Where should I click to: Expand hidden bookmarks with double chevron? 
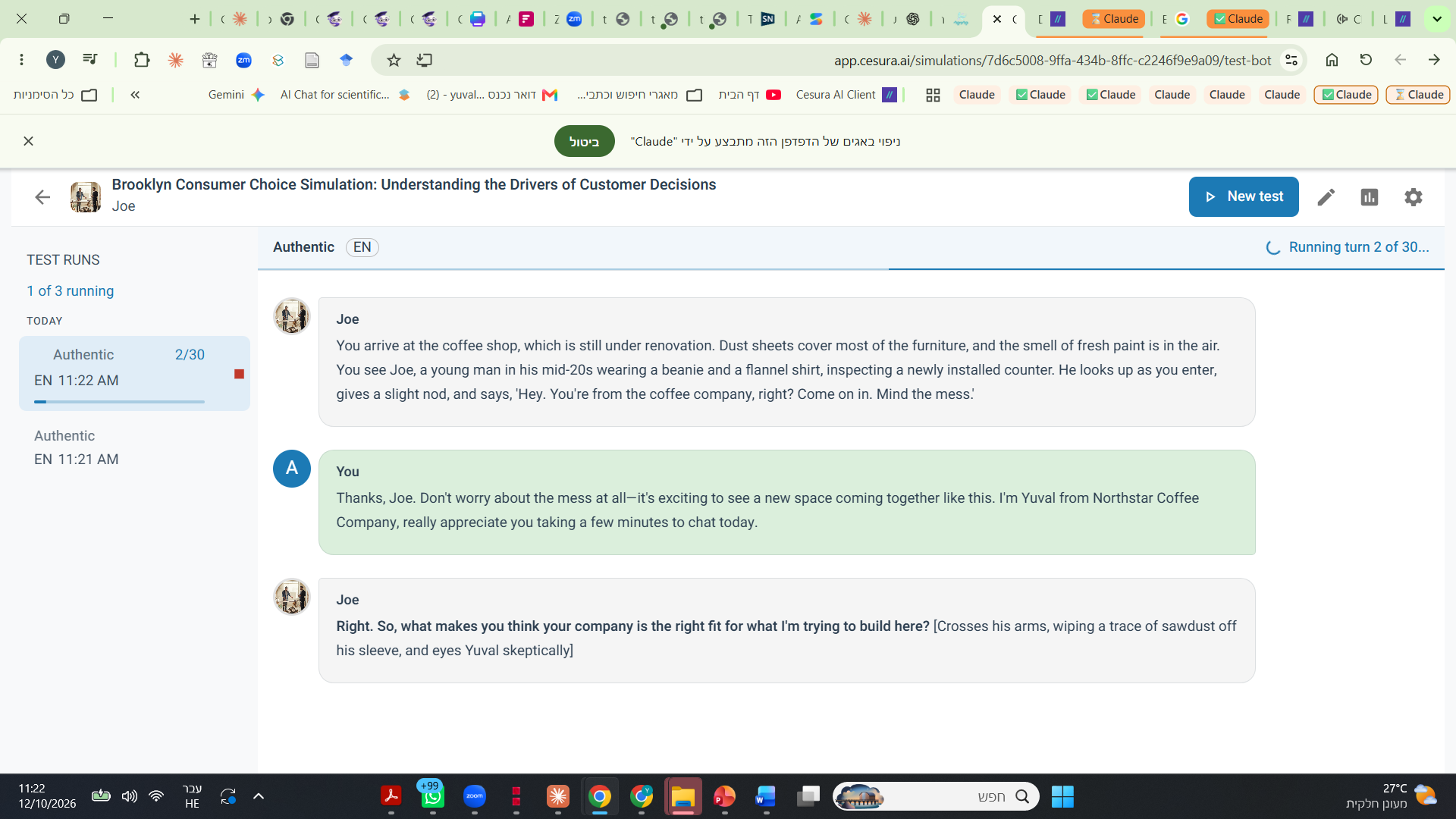(135, 95)
